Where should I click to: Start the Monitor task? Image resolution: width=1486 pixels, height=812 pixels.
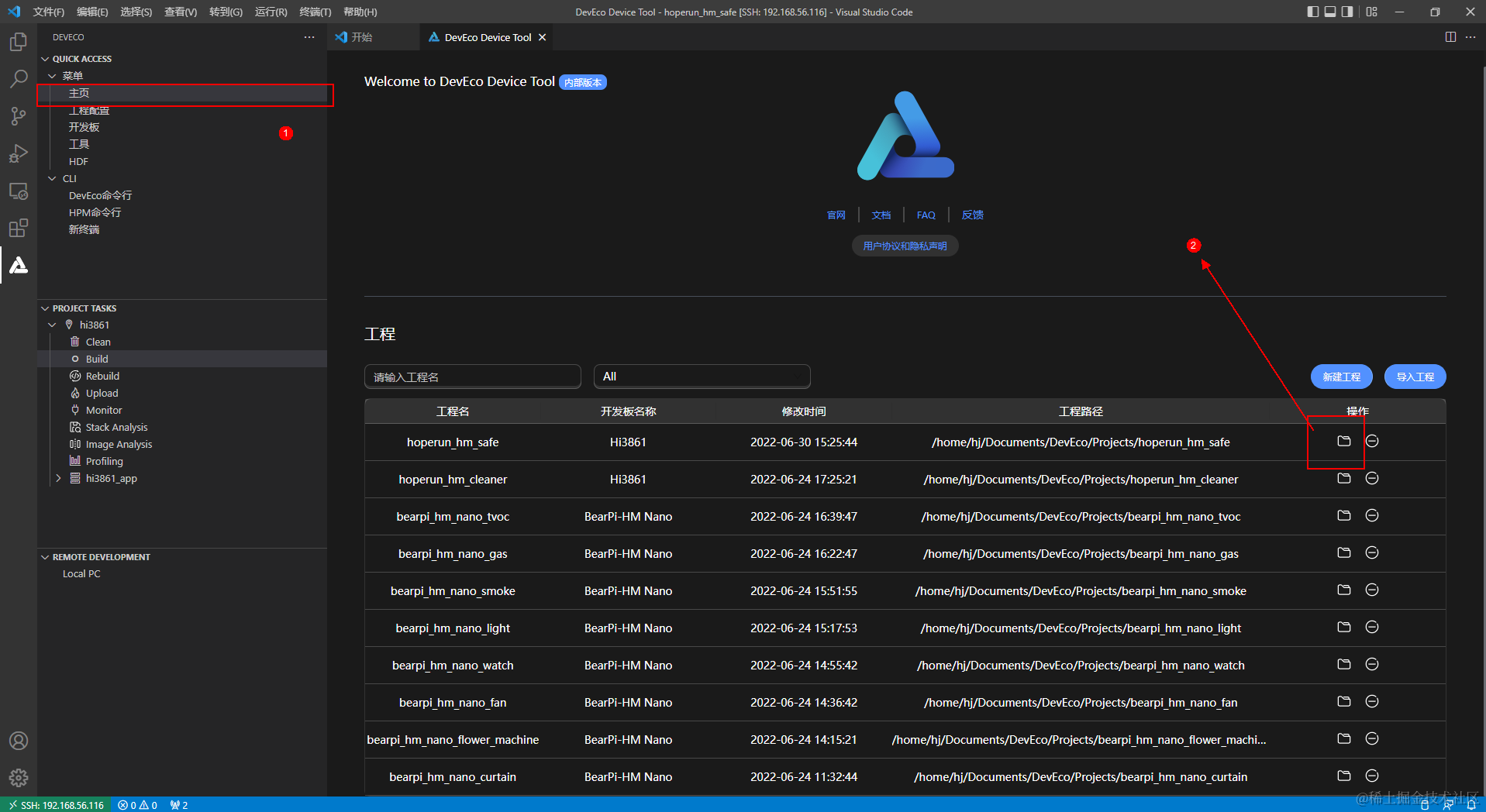(x=104, y=411)
